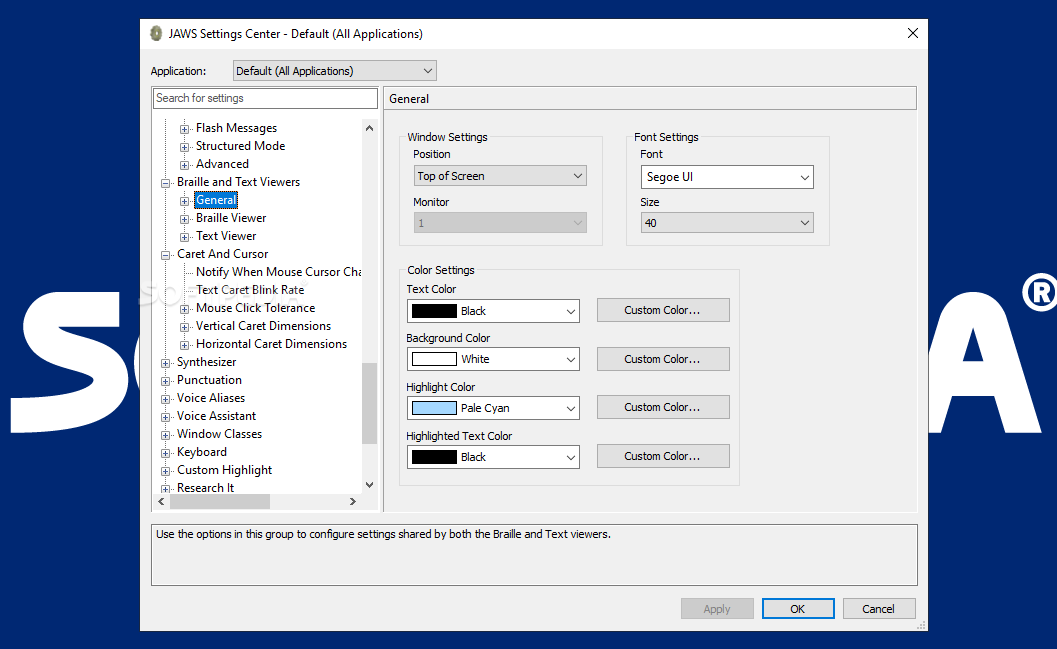Open the Application dropdown
This screenshot has width=1057, height=649.
(x=334, y=71)
